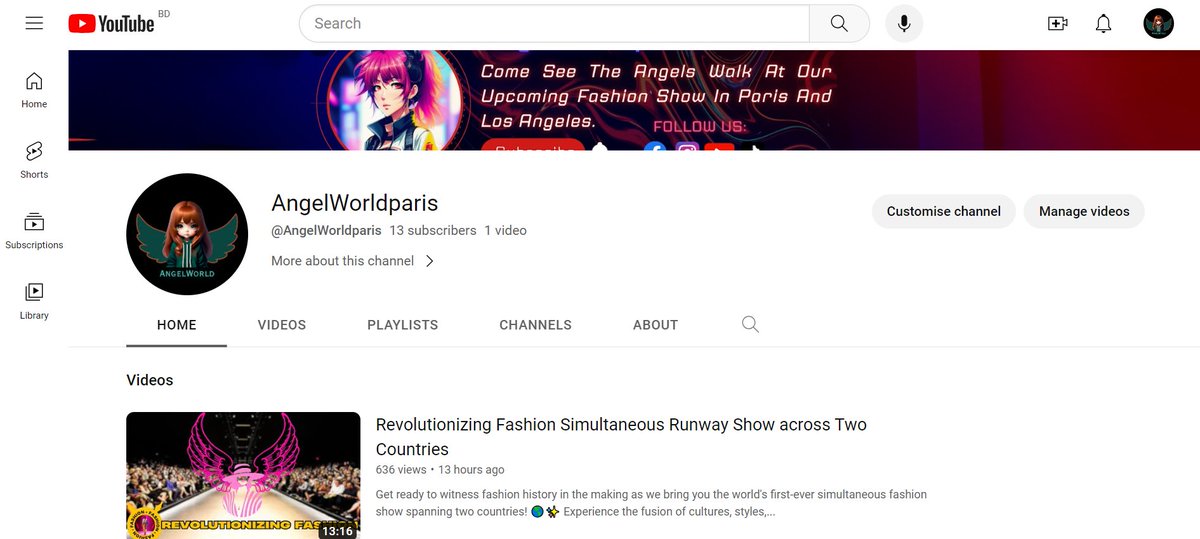Click the FOLLOW US text in banner
The width and height of the screenshot is (1200, 539).
(700, 127)
